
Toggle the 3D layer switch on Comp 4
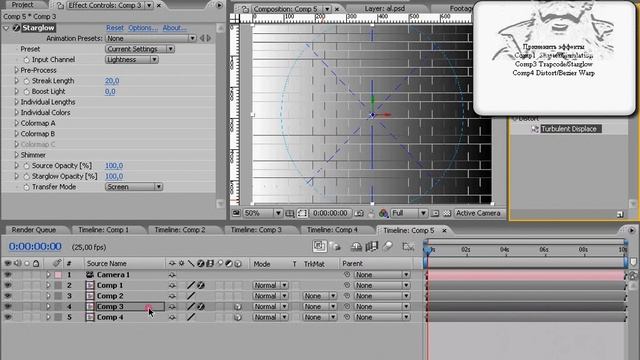point(238,317)
